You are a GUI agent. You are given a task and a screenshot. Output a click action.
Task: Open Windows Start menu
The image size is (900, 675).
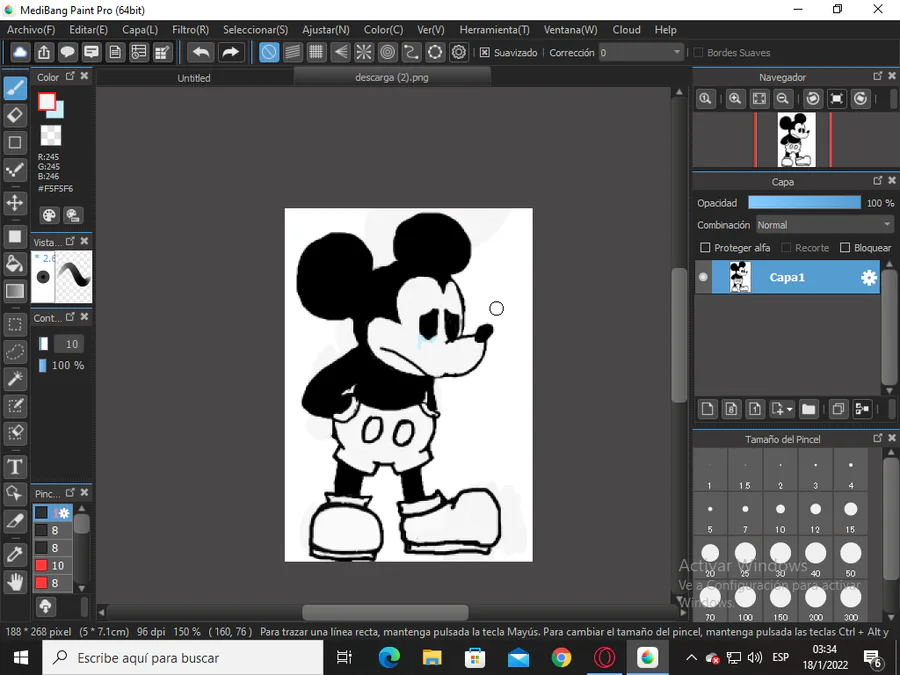(x=21, y=658)
